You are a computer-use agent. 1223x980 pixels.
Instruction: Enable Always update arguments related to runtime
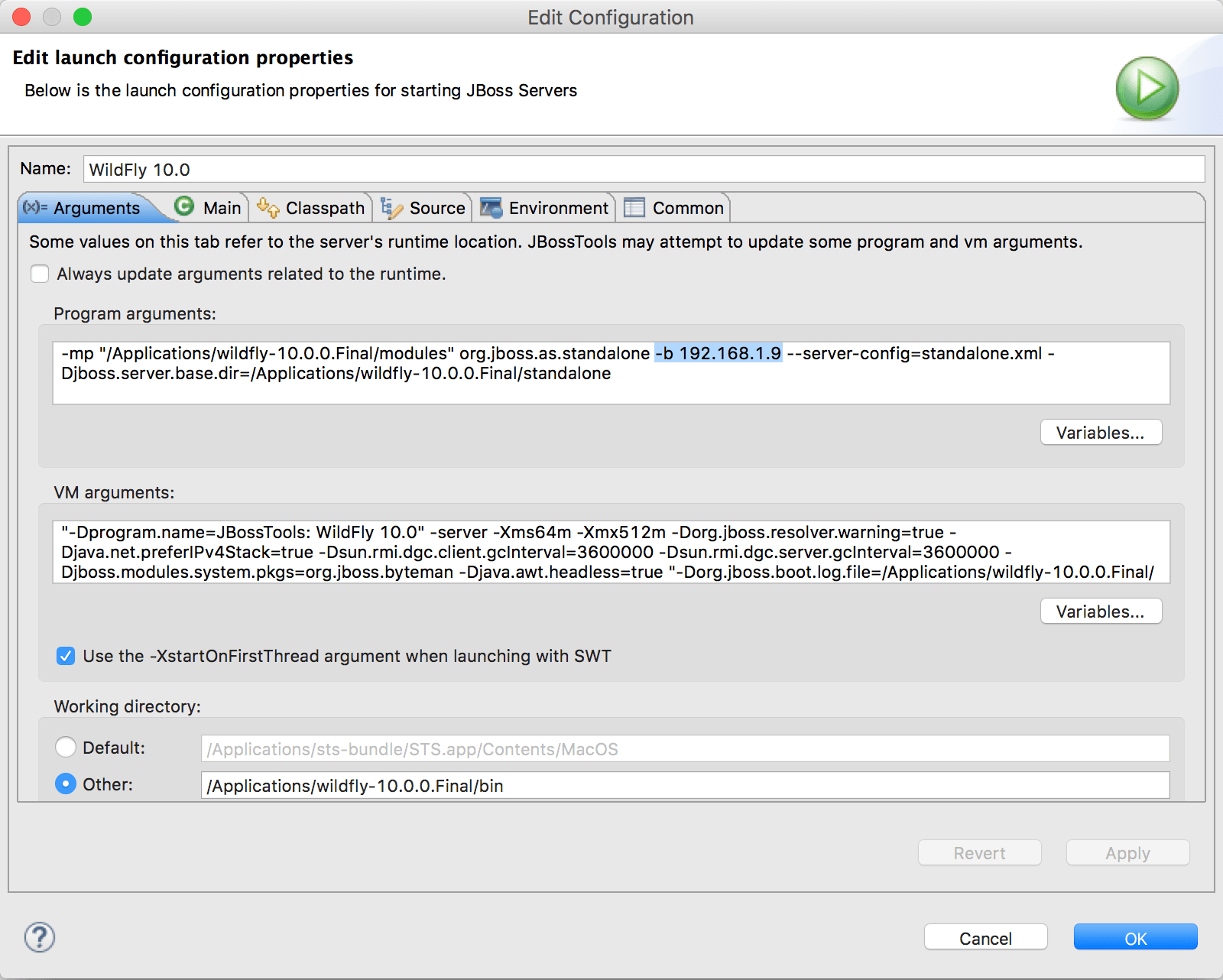40,274
